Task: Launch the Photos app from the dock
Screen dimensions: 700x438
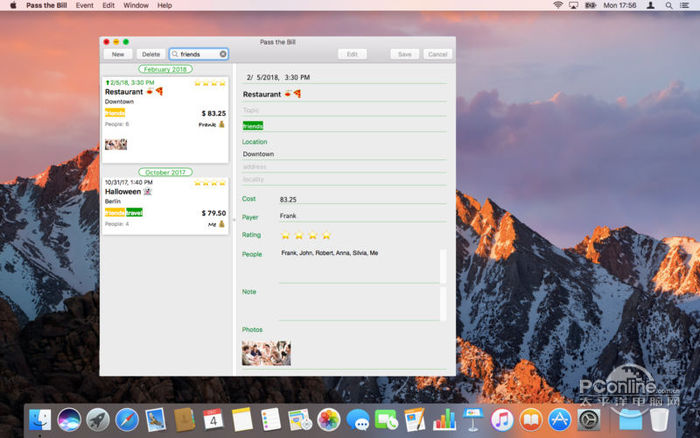Action: [329, 419]
